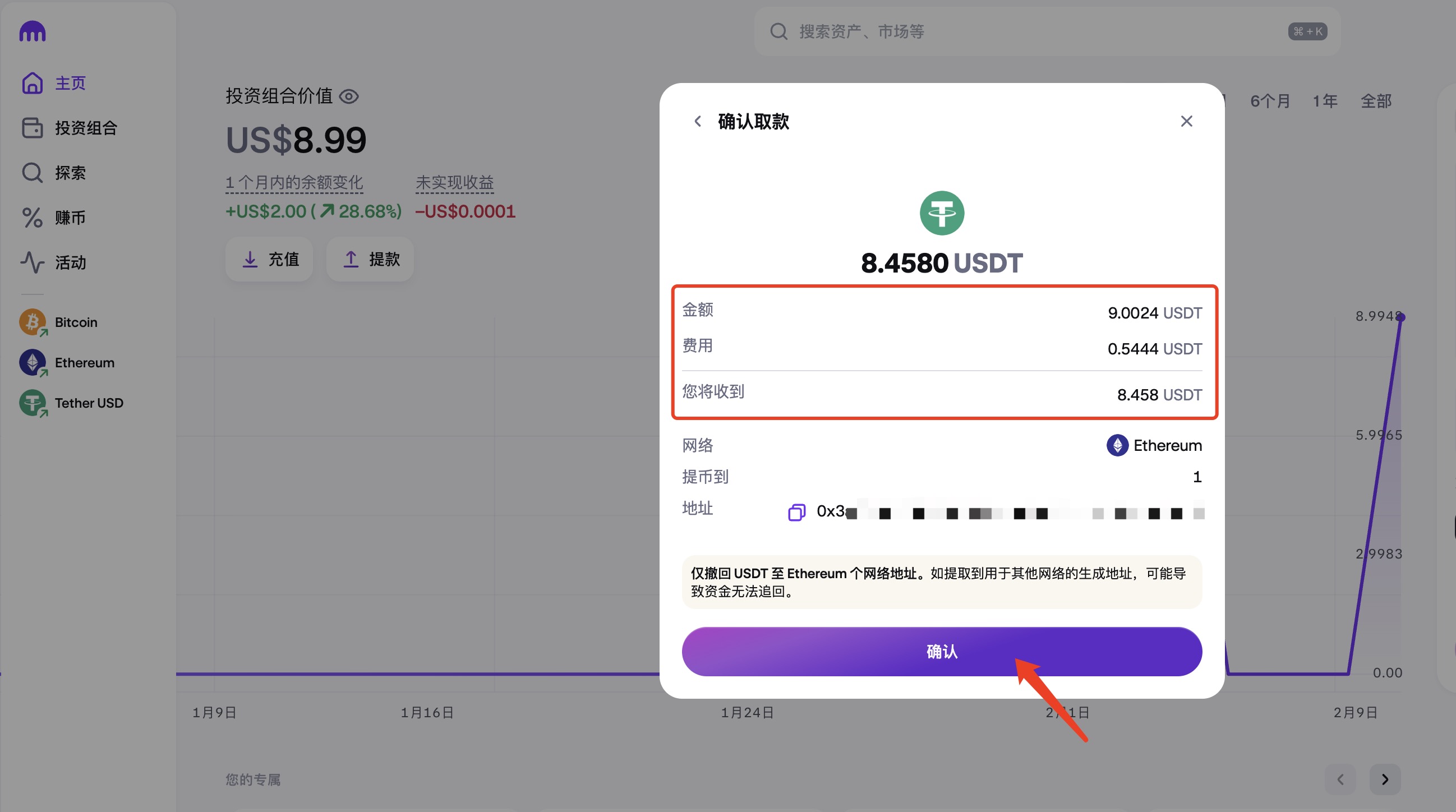Select the 全部 time range tab

[1375, 101]
